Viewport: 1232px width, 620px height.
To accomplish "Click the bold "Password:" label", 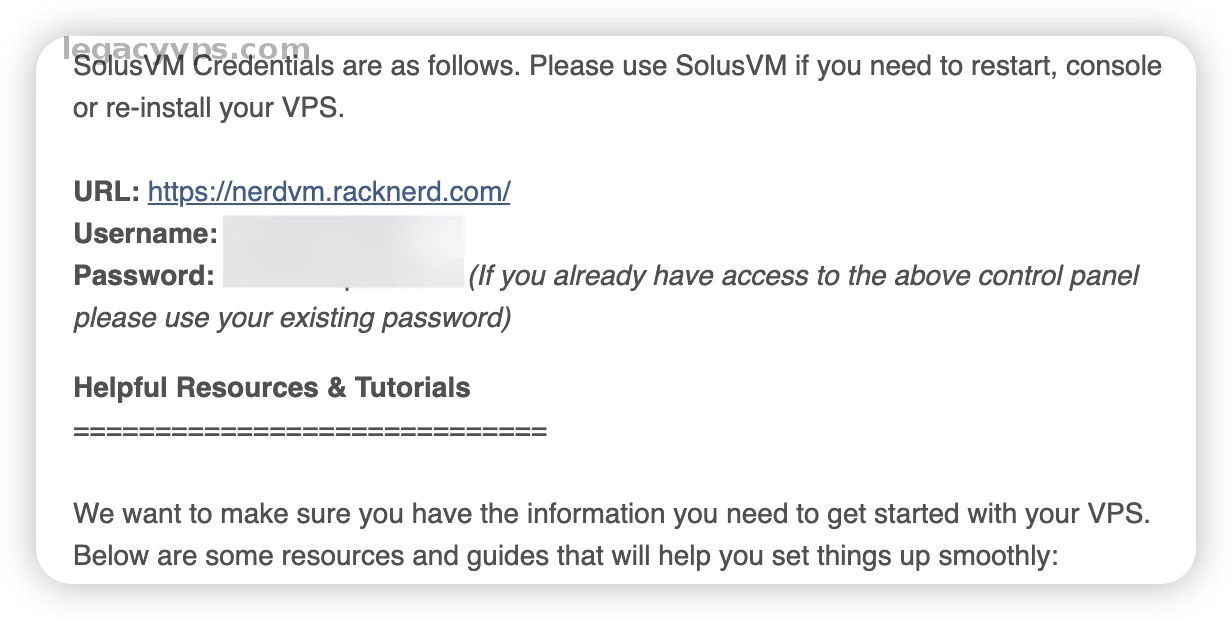I will (x=144, y=276).
